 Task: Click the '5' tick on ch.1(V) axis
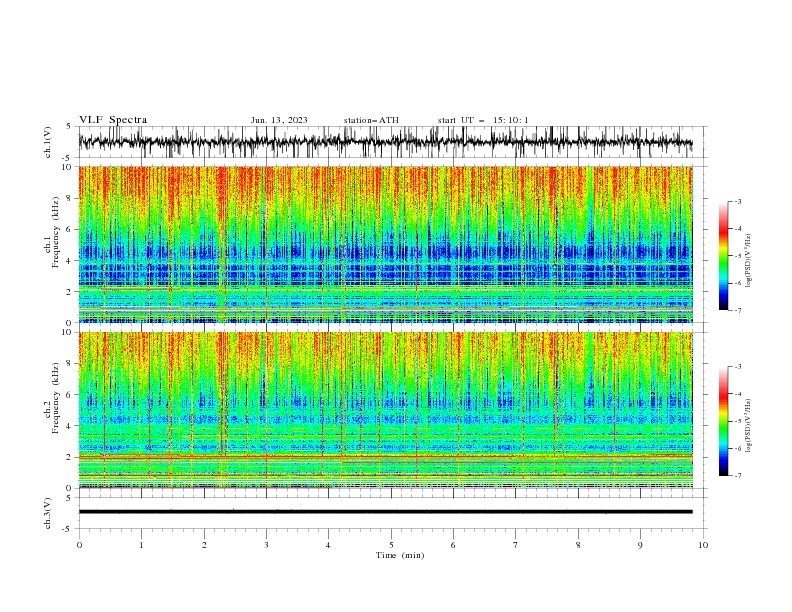point(69,126)
